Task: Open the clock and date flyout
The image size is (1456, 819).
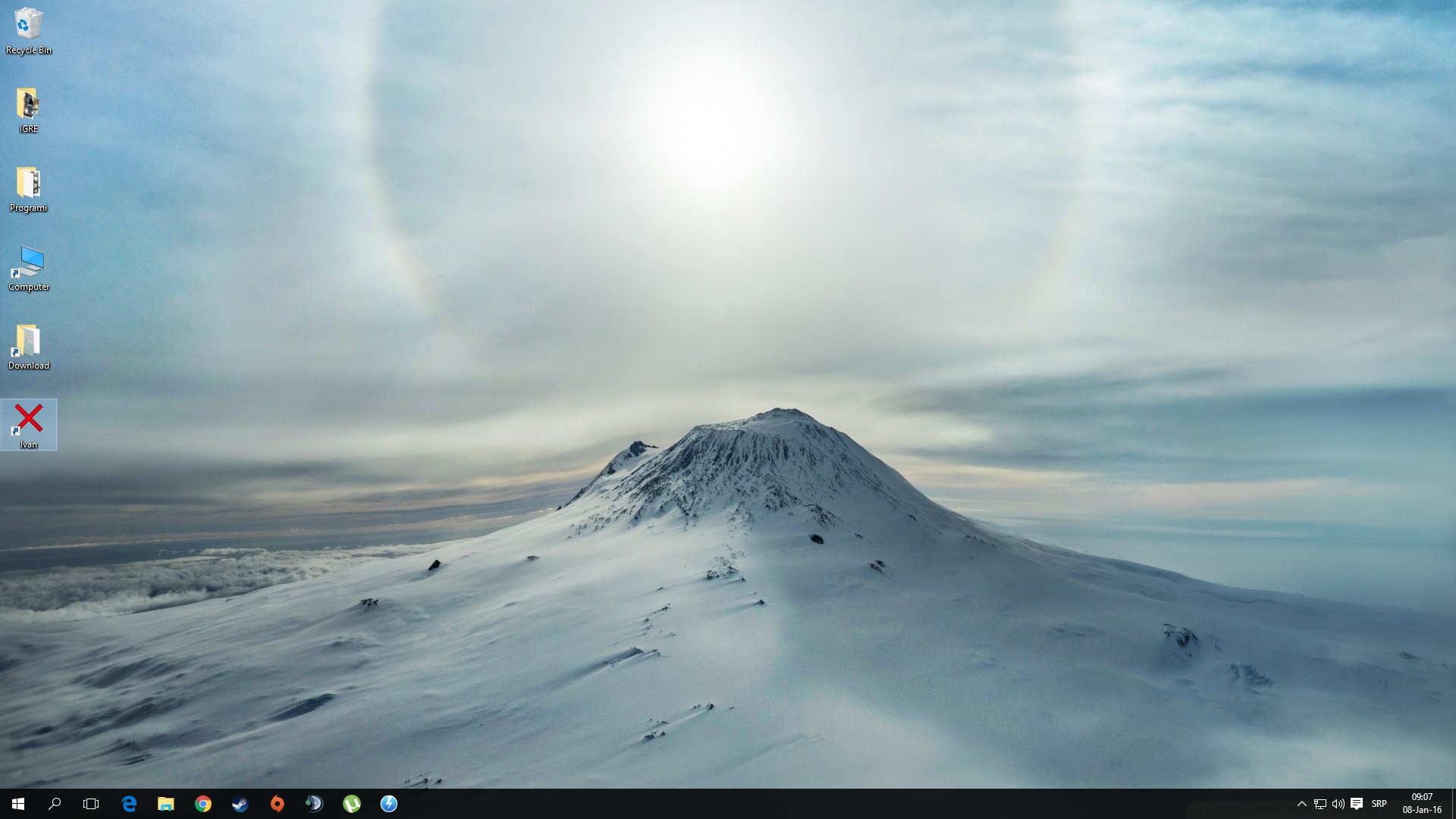Action: 1422,804
